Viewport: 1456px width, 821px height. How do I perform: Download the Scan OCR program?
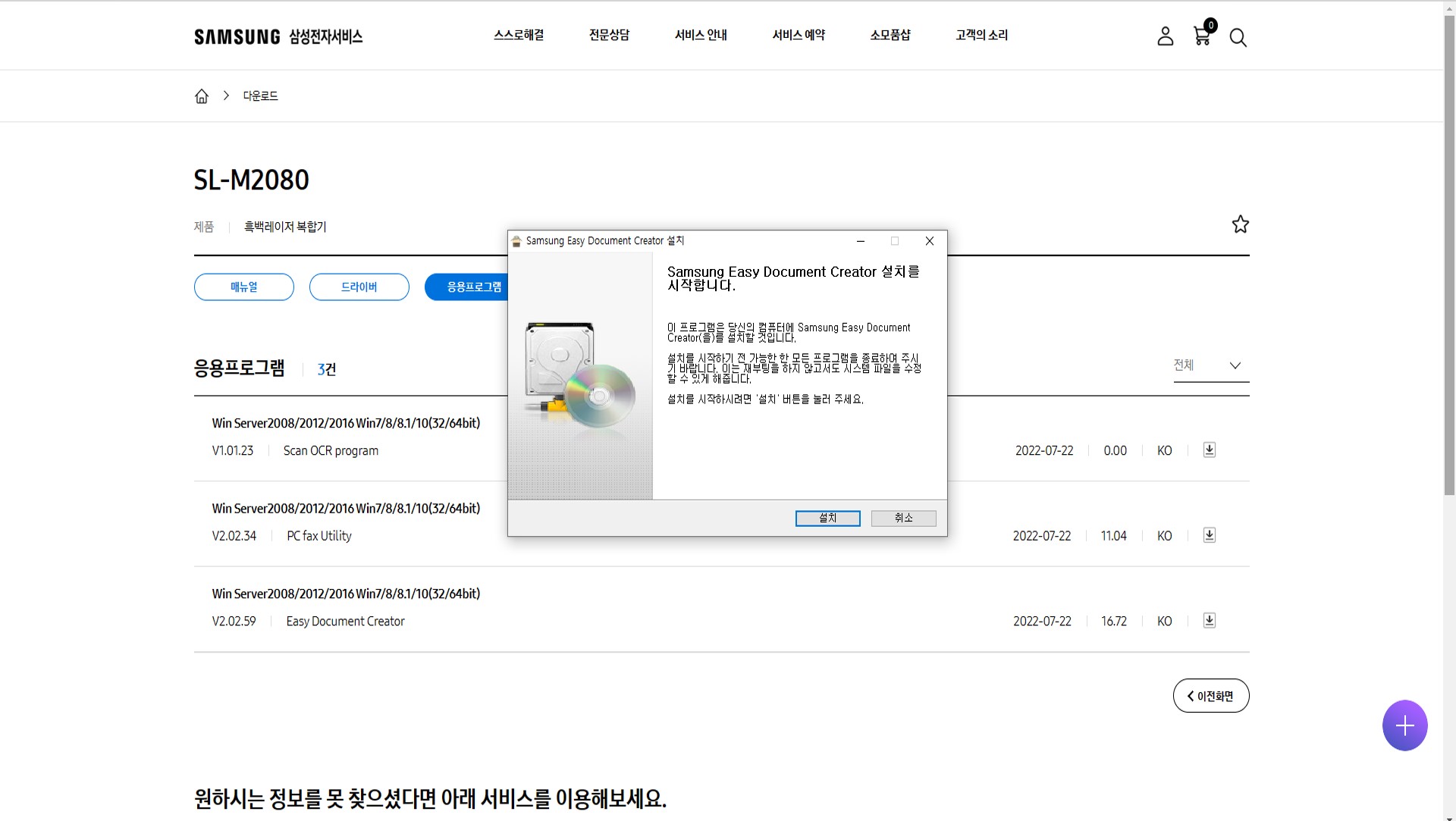(x=1209, y=450)
